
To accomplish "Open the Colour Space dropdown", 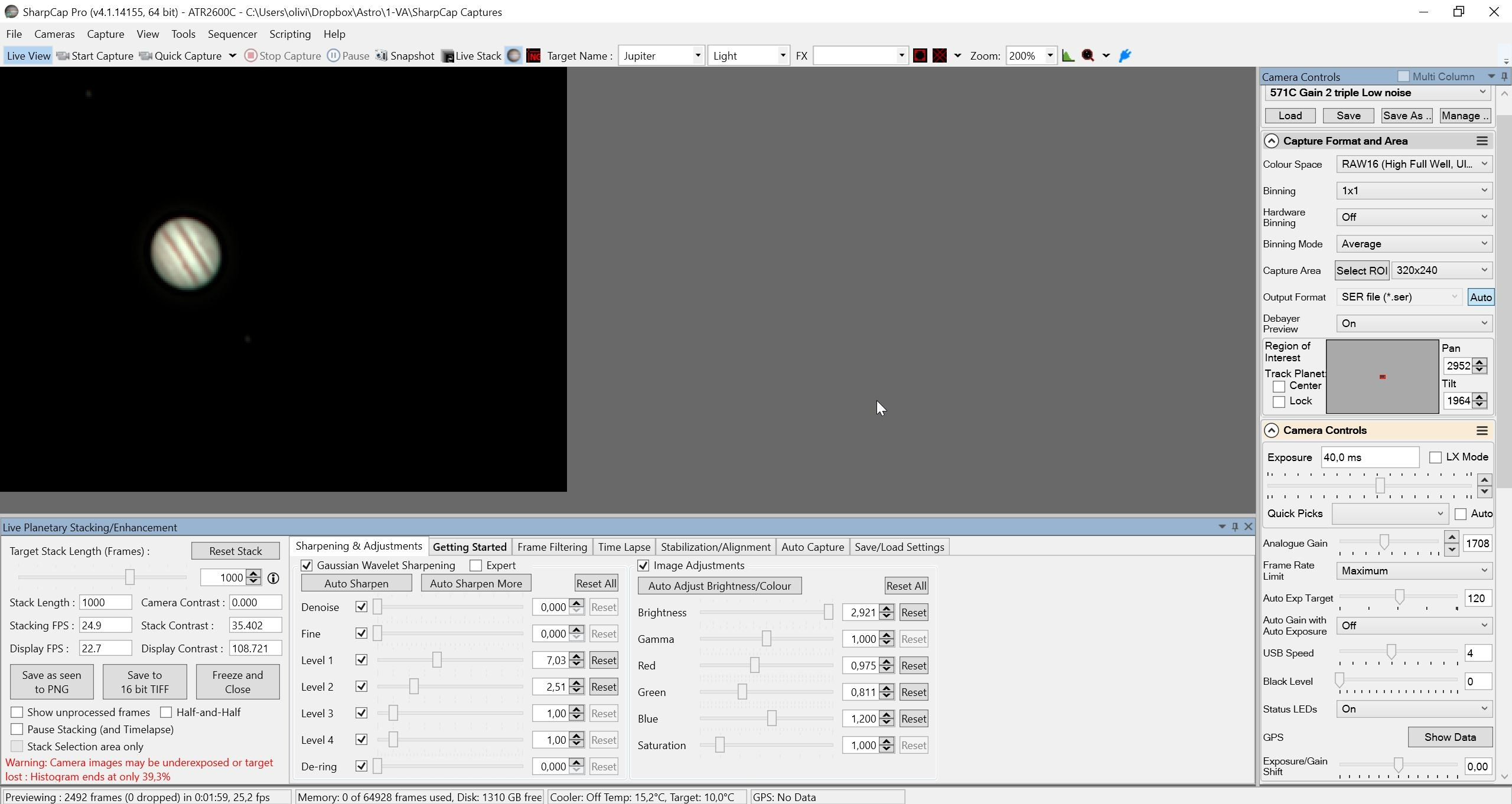I will pos(1414,164).
